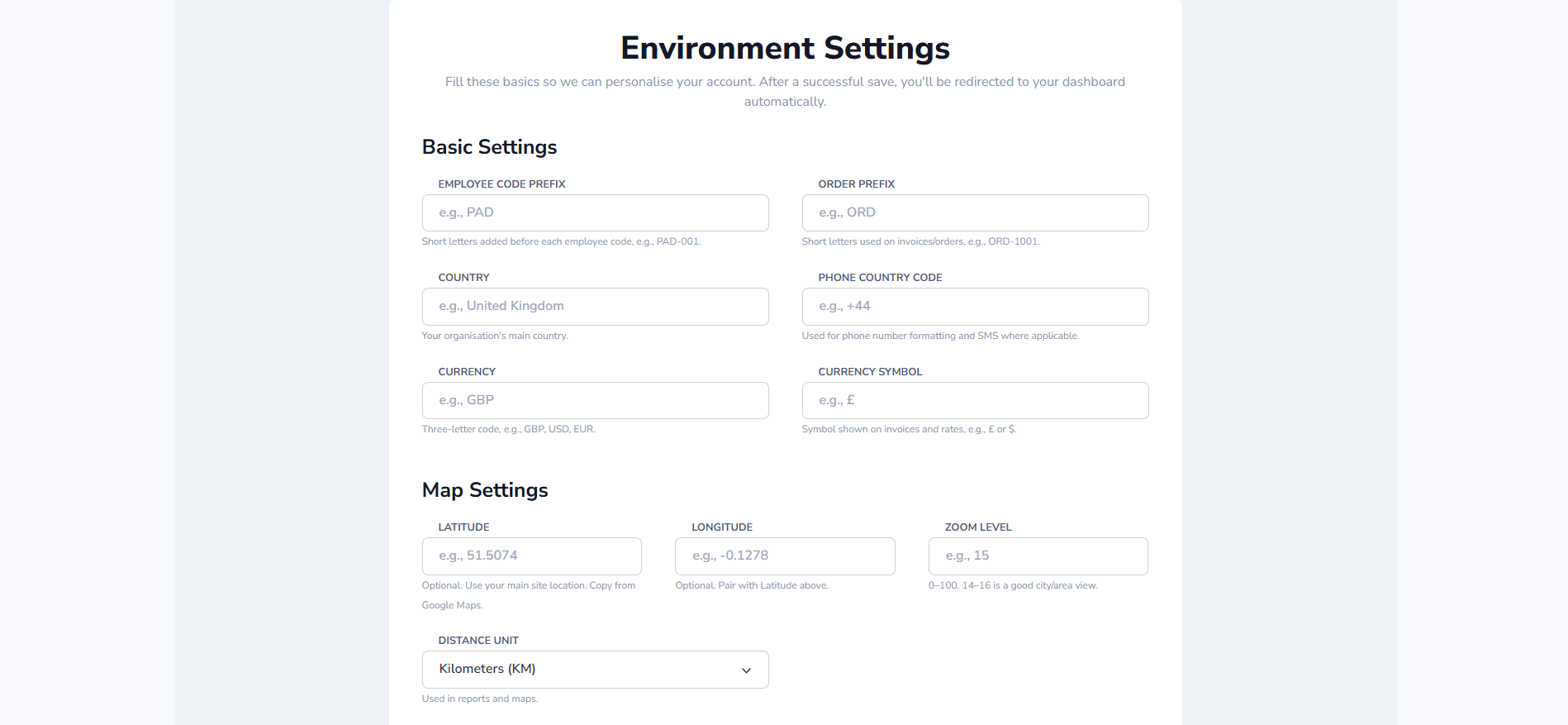Click the 'Distance Unit' label text
Screen dimensions: 1568x725
click(x=478, y=640)
